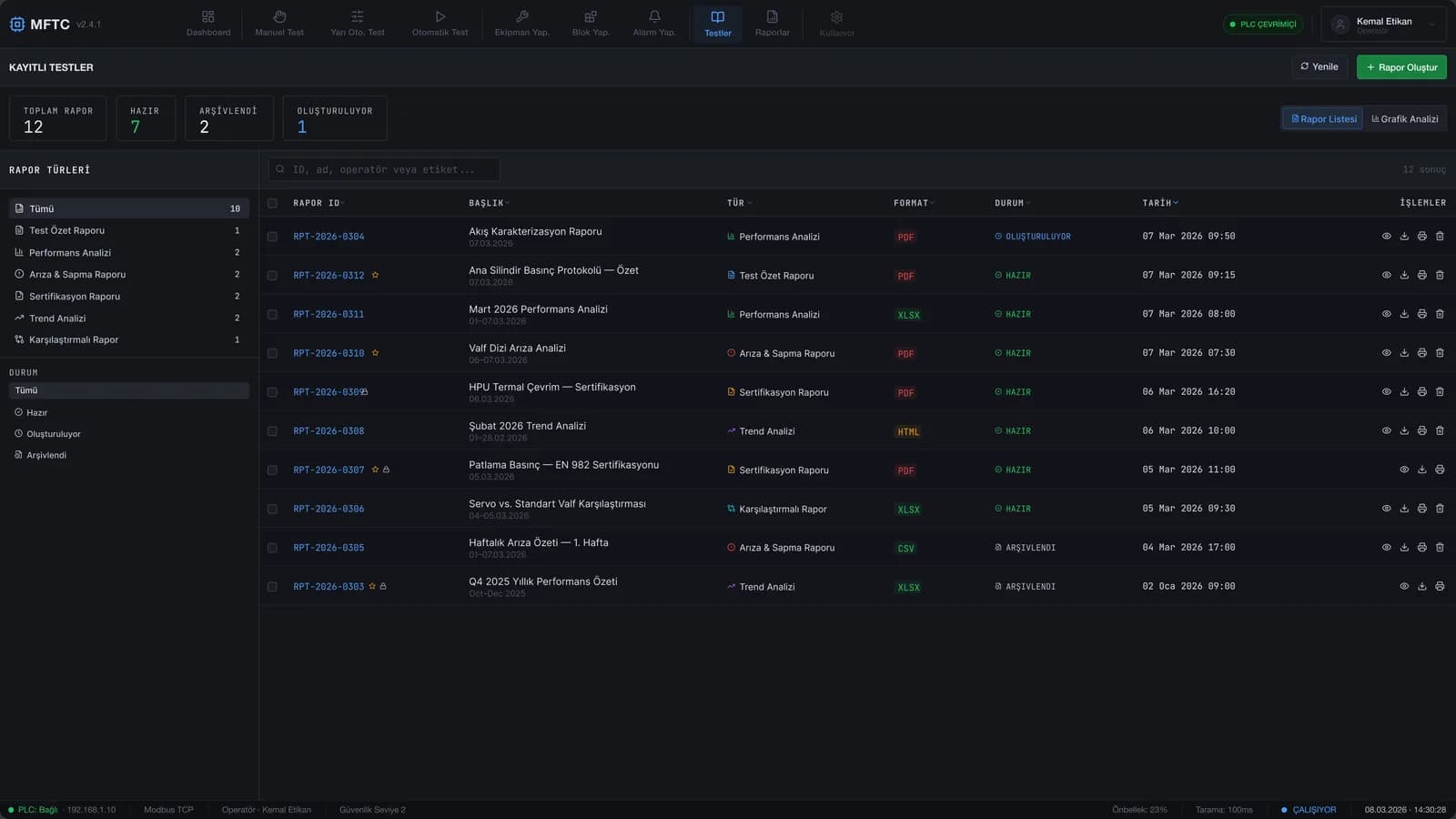1456x819 pixels.
Task: Tick checkbox for RPT-2026-0308 row
Action: pyautogui.click(x=272, y=431)
